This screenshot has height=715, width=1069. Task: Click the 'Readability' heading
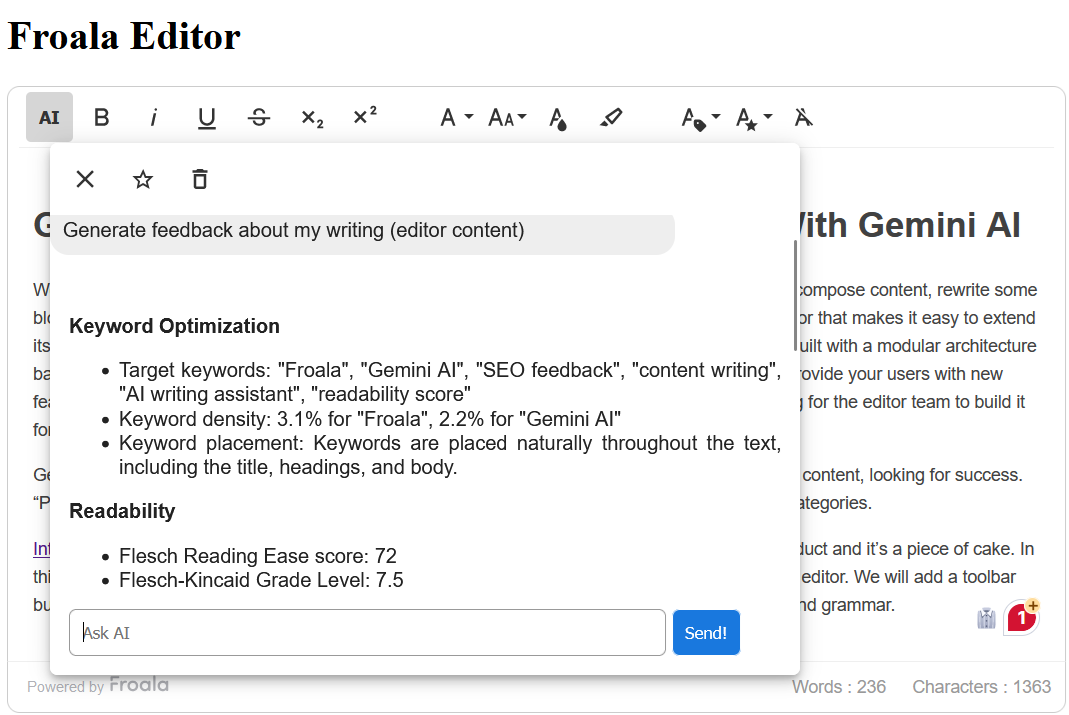point(122,511)
